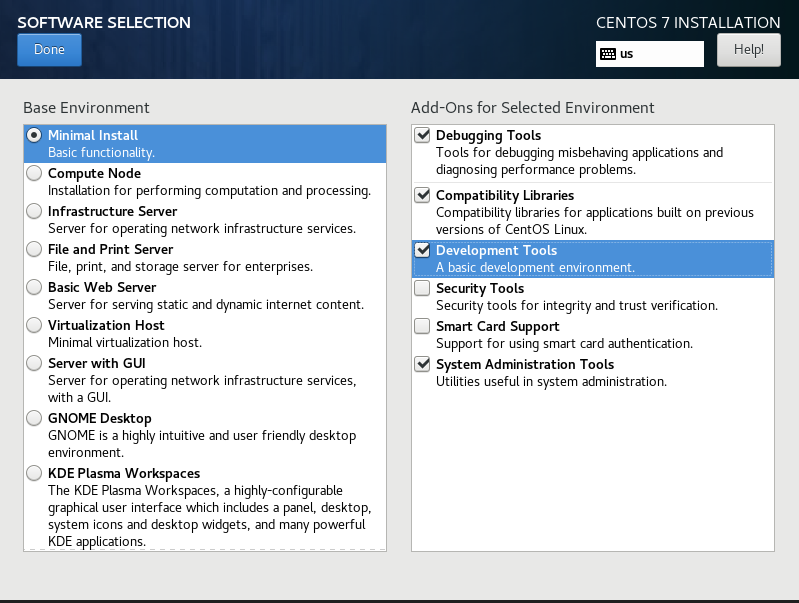799x603 pixels.
Task: Select the GNOME Desktop radio button
Action: coord(35,418)
